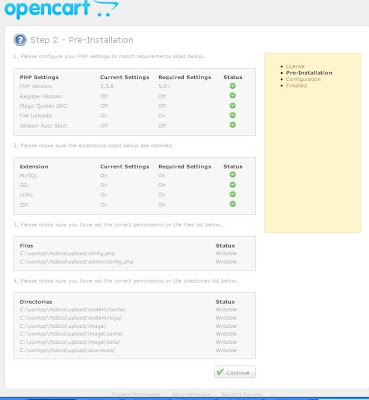The width and height of the screenshot is (369, 400).
Task: Click the 'MySQL:' extension label
Action: [29, 176]
